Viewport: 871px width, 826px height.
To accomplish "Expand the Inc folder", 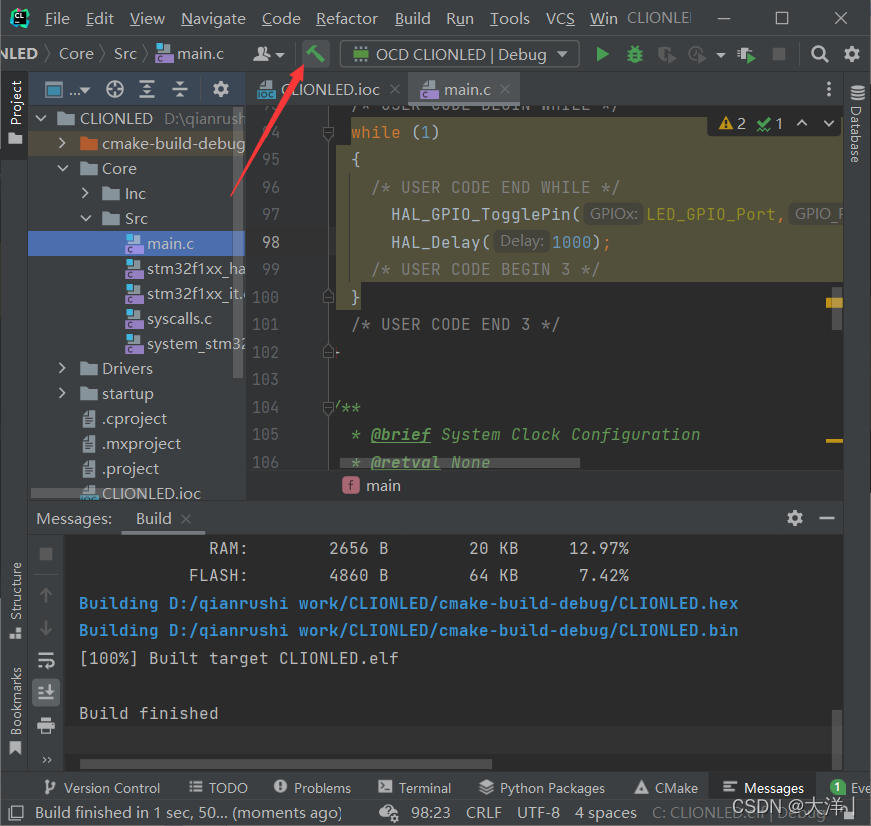I will 85,193.
